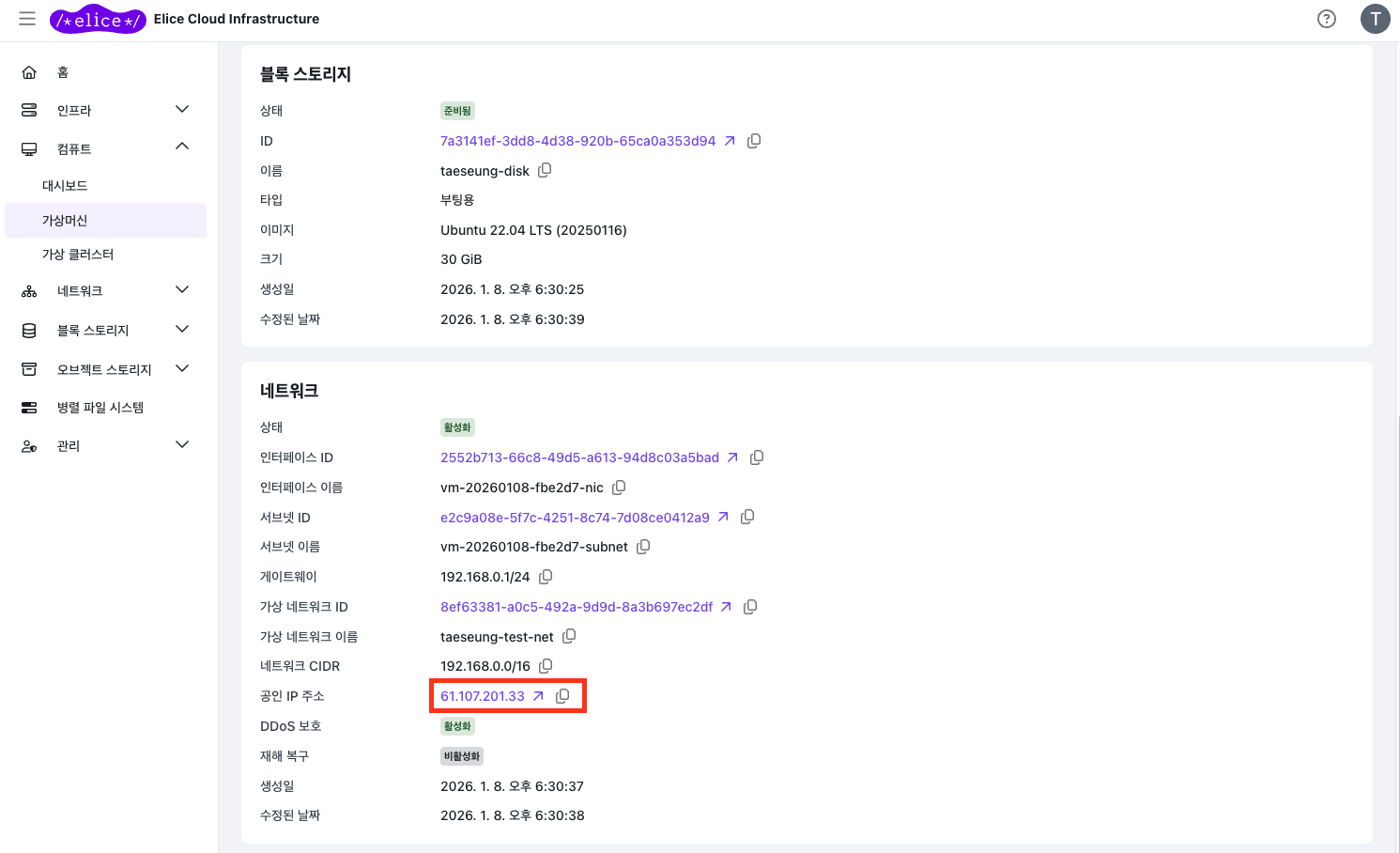Select 가상 클러스터 in the sidebar
This screenshot has height=853, width=1400.
(x=78, y=255)
